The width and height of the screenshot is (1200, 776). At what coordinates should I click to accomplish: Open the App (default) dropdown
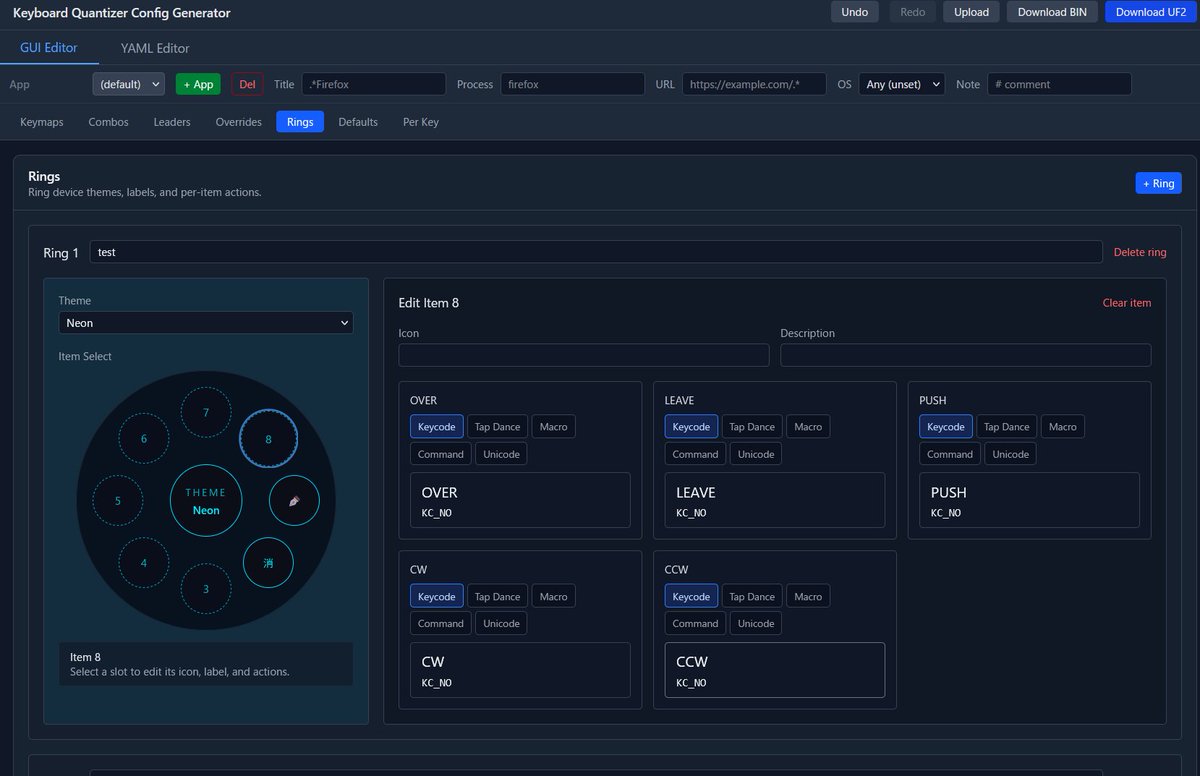click(129, 84)
